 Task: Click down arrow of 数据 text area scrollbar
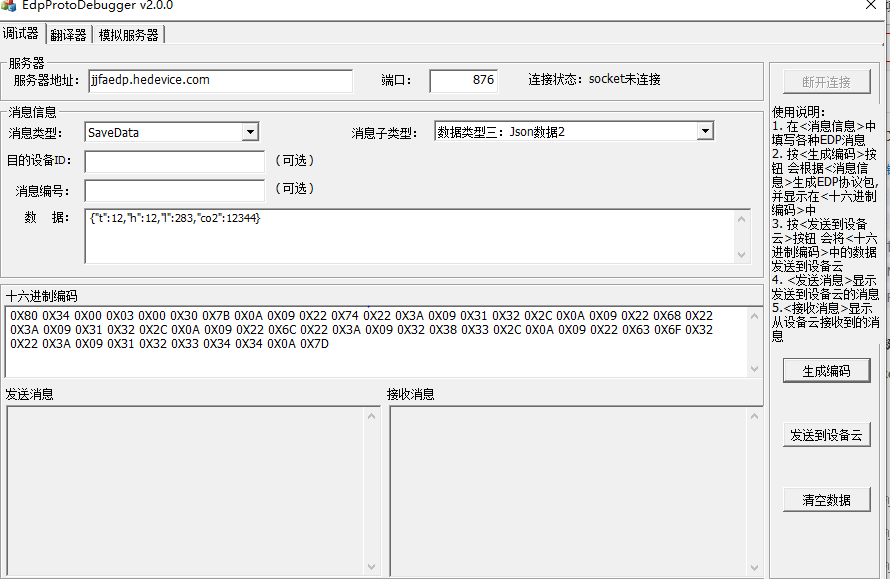(x=741, y=255)
